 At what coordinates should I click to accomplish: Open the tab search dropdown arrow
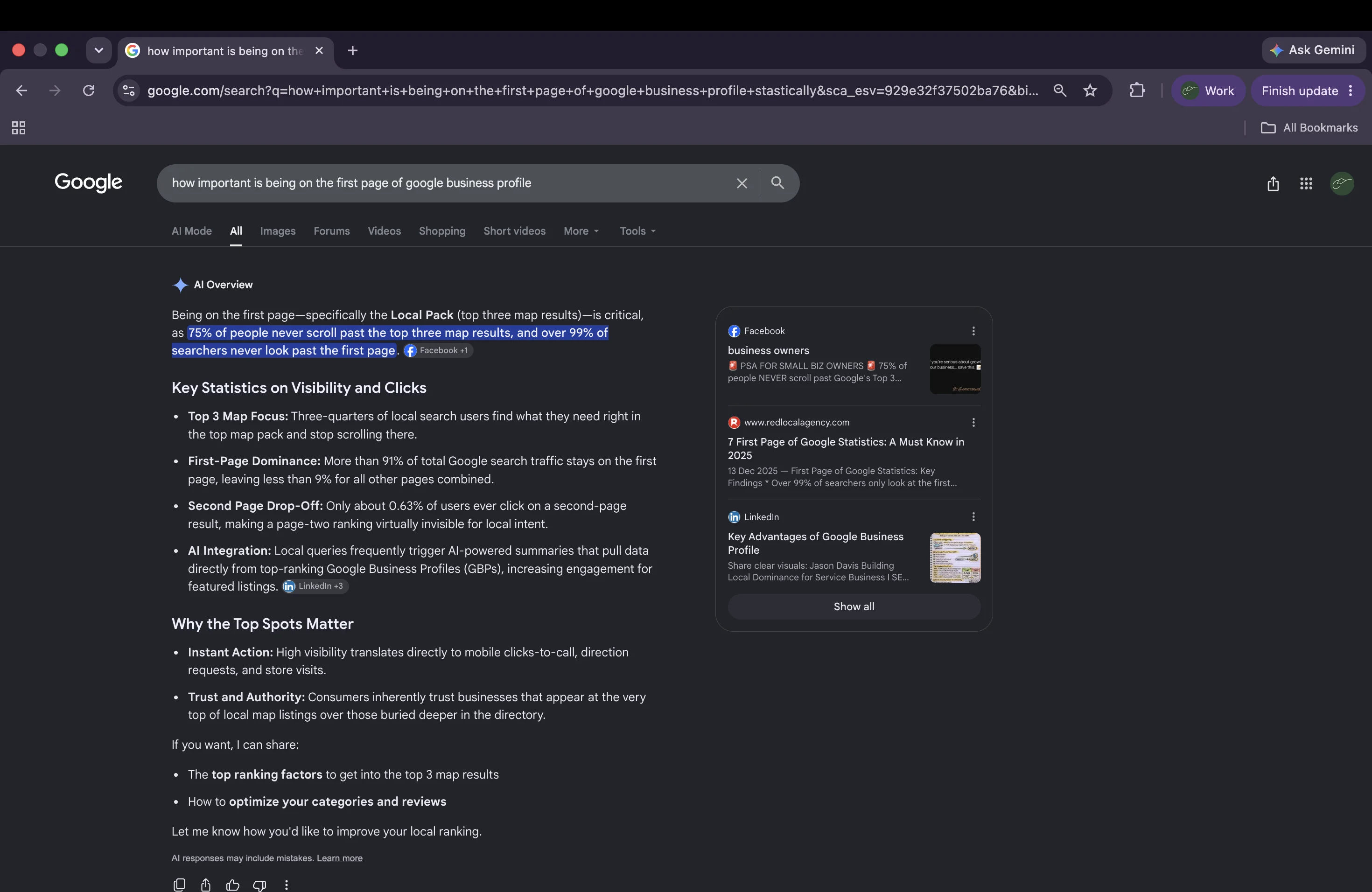[x=98, y=51]
